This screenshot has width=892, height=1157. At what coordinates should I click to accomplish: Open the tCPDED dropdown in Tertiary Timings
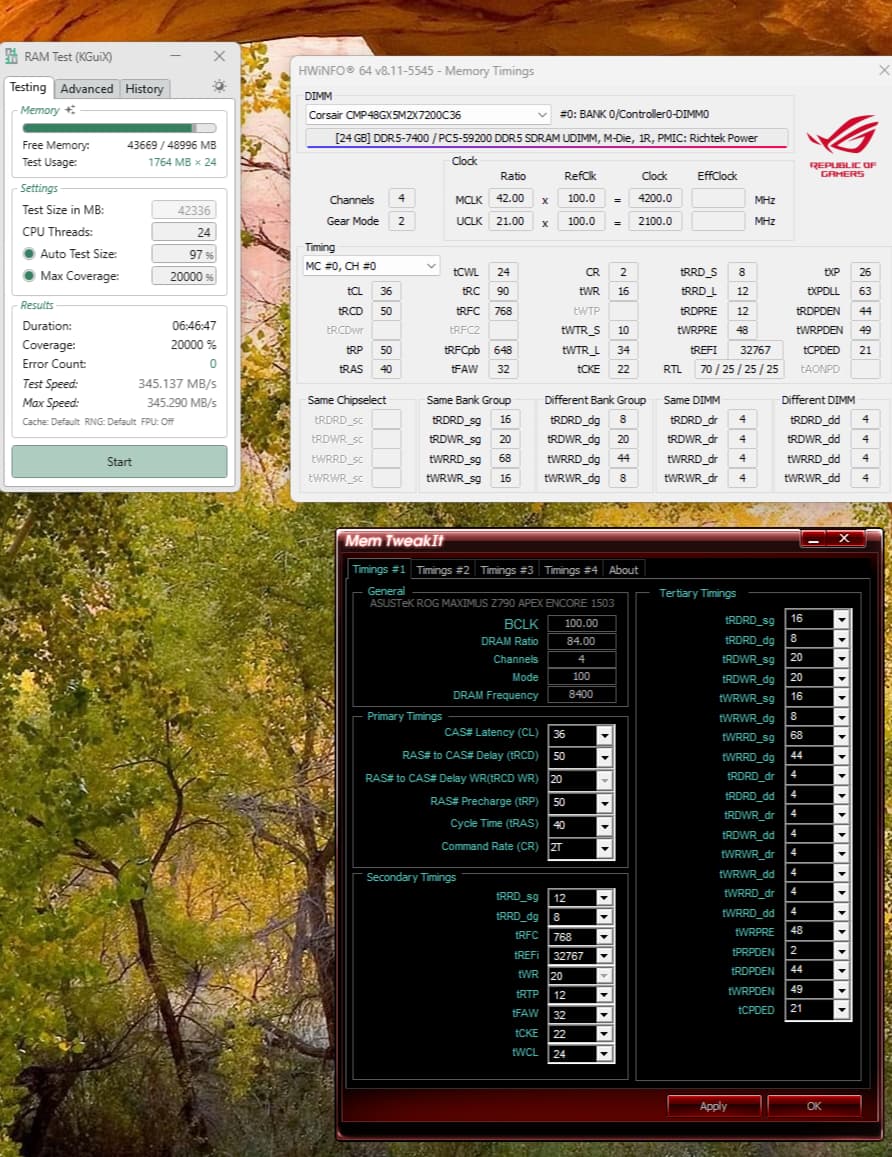tap(841, 1009)
